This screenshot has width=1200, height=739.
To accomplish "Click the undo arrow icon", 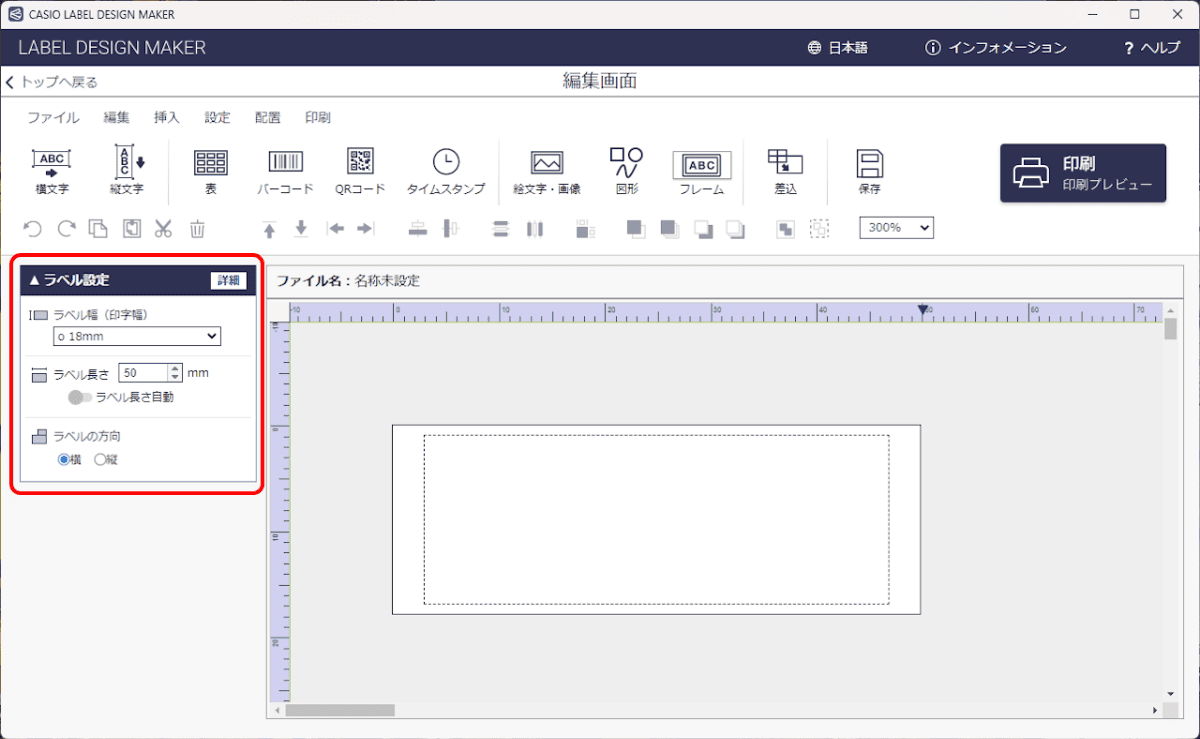I will 33,229.
